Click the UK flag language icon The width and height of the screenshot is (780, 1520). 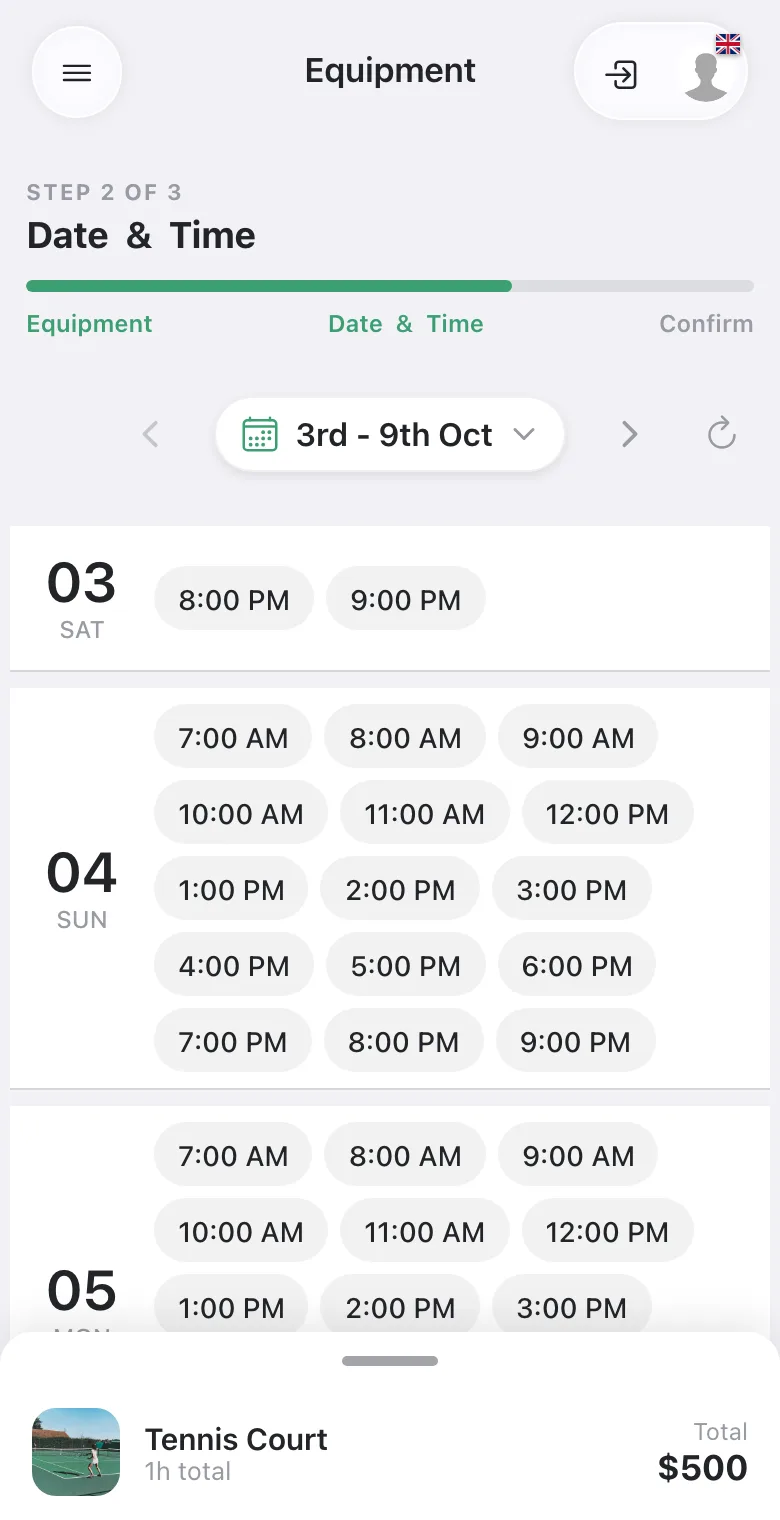coord(728,43)
